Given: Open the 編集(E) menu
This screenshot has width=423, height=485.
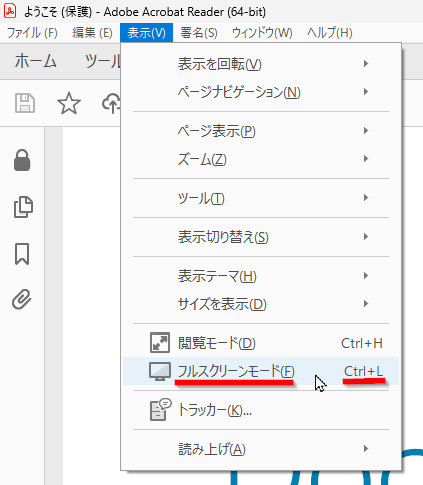Looking at the screenshot, I should point(92,33).
